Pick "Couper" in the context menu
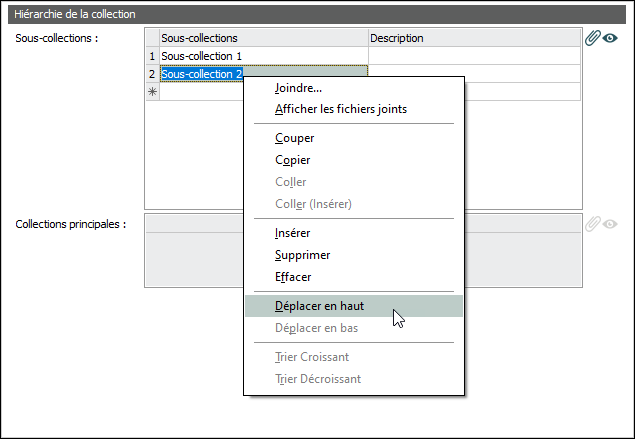This screenshot has width=635, height=439. [295, 138]
